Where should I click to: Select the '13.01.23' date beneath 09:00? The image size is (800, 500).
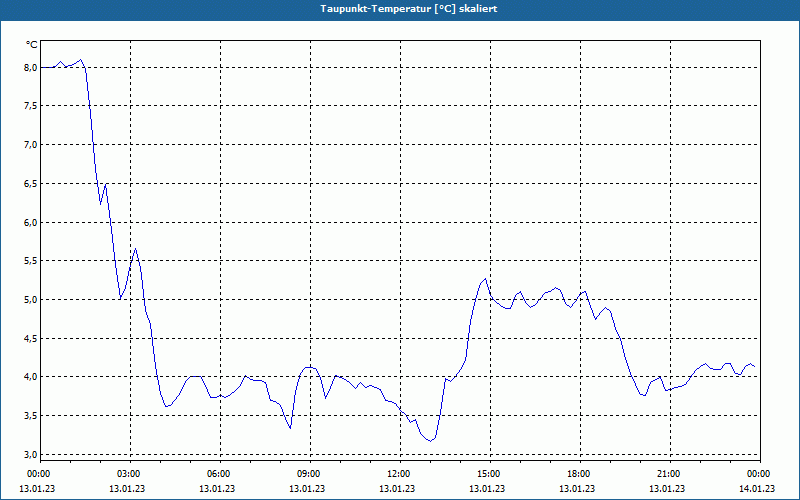coord(307,489)
